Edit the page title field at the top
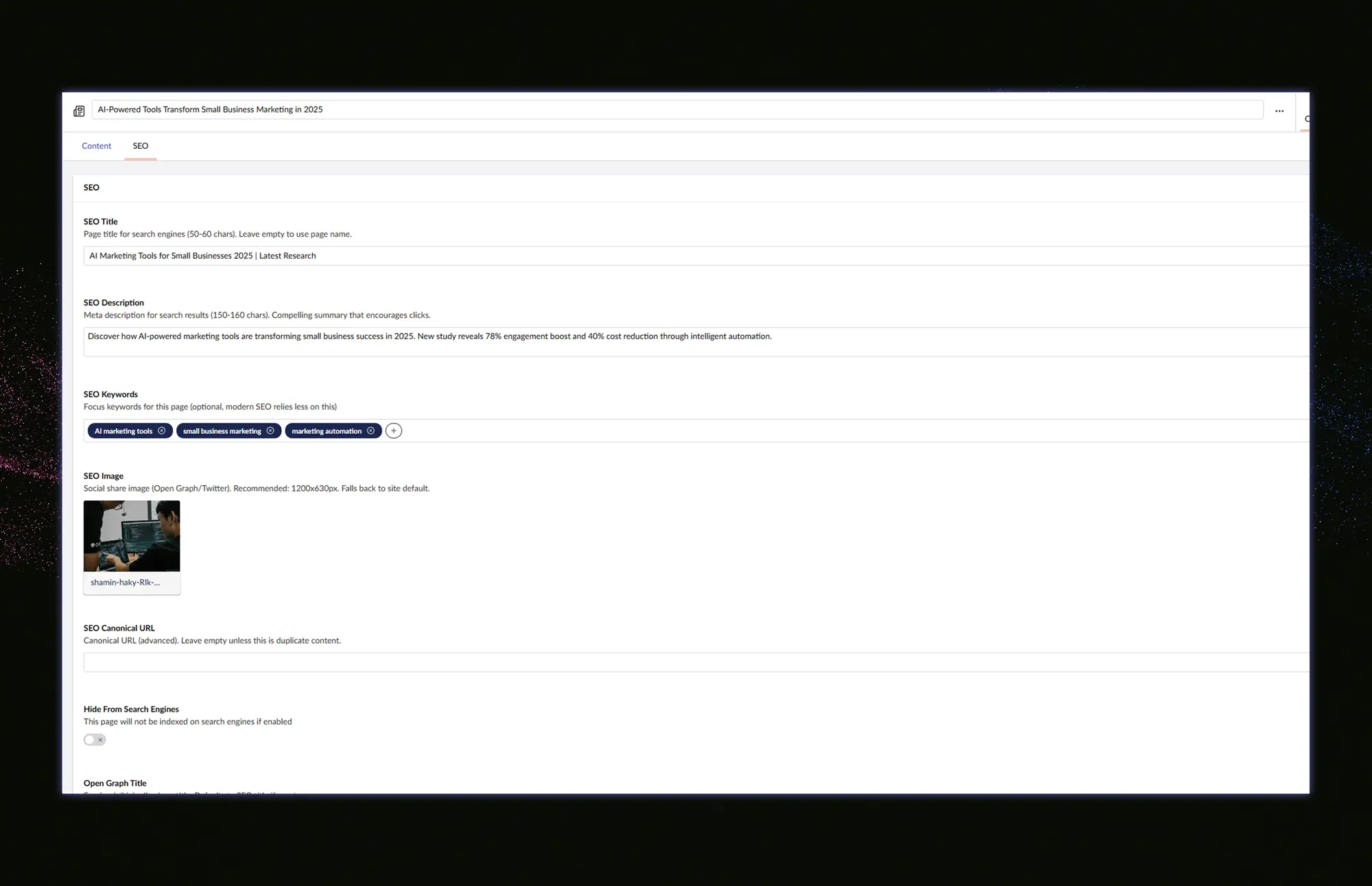Viewport: 1372px width, 886px height. 480,109
